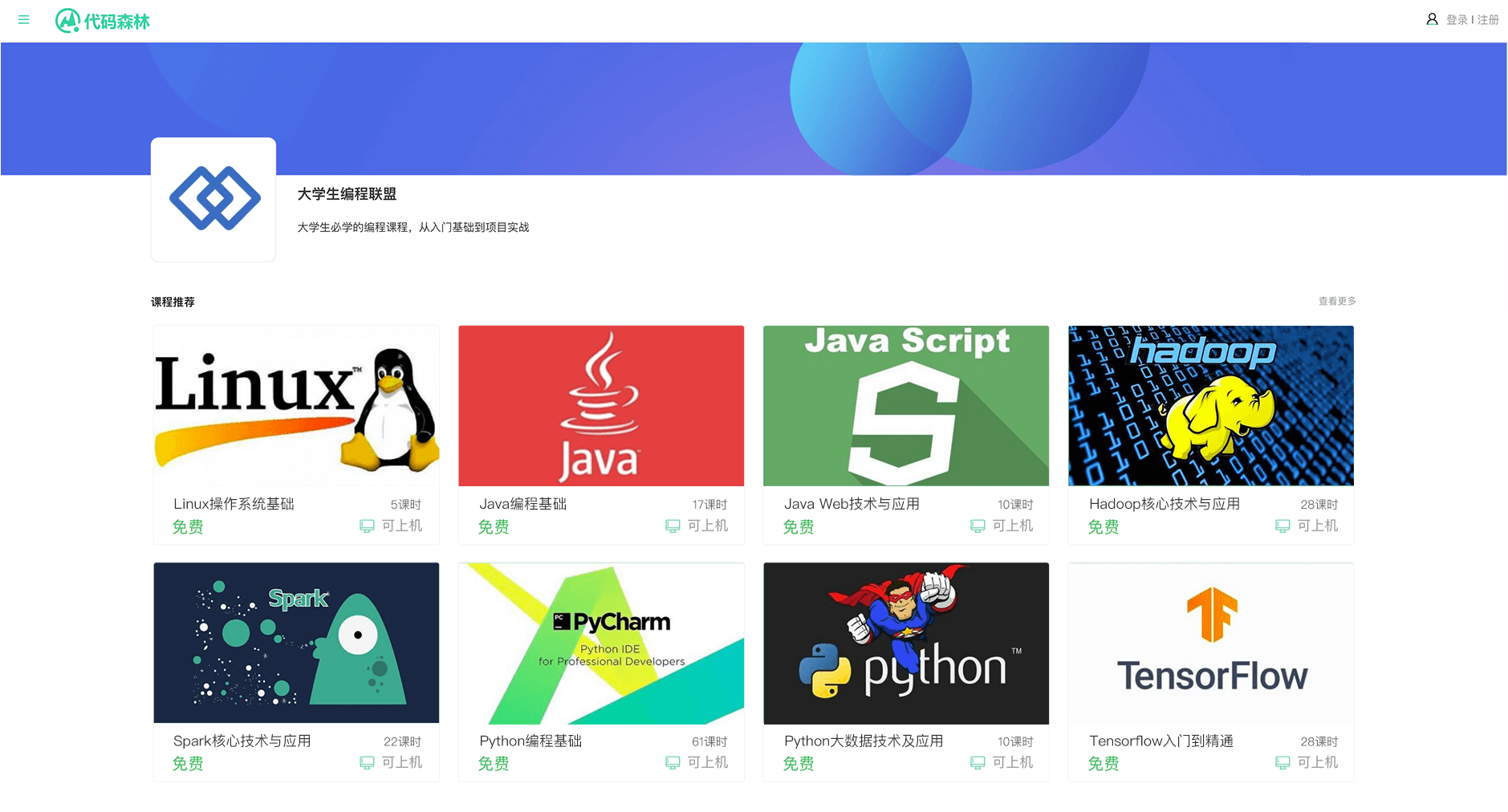Click 免费 label under Hadoop核心技术与应用
This screenshot has height=812, width=1508.
click(x=1104, y=527)
